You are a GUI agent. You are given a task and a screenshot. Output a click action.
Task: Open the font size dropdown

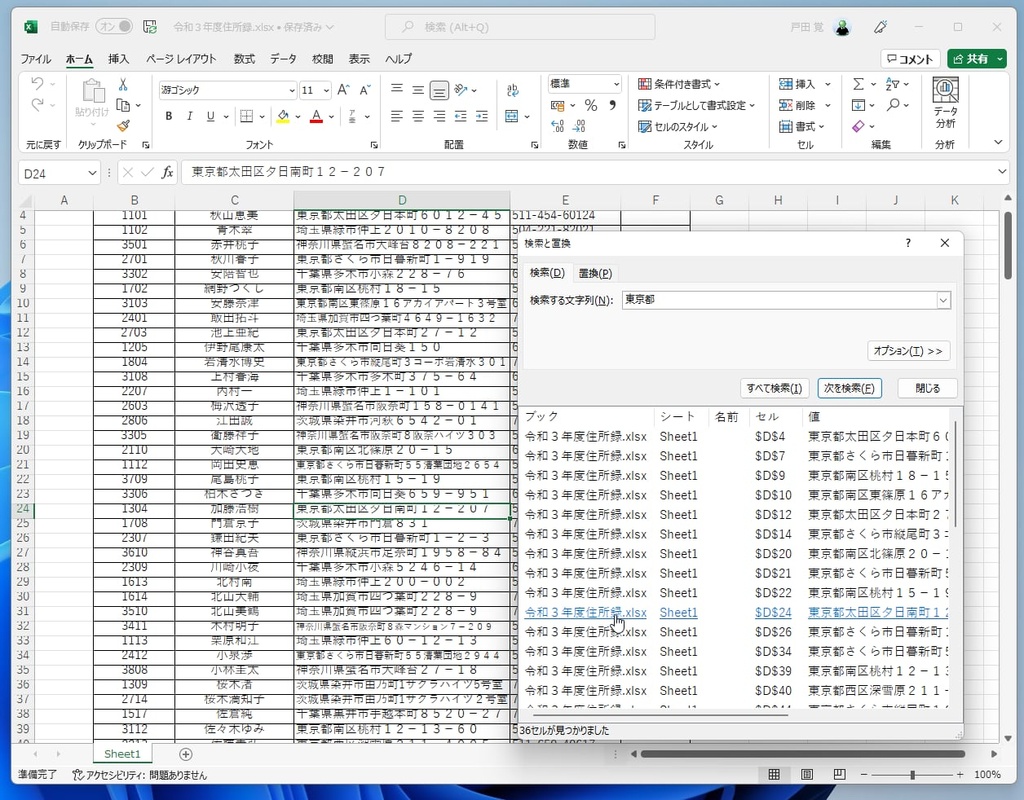[x=326, y=90]
